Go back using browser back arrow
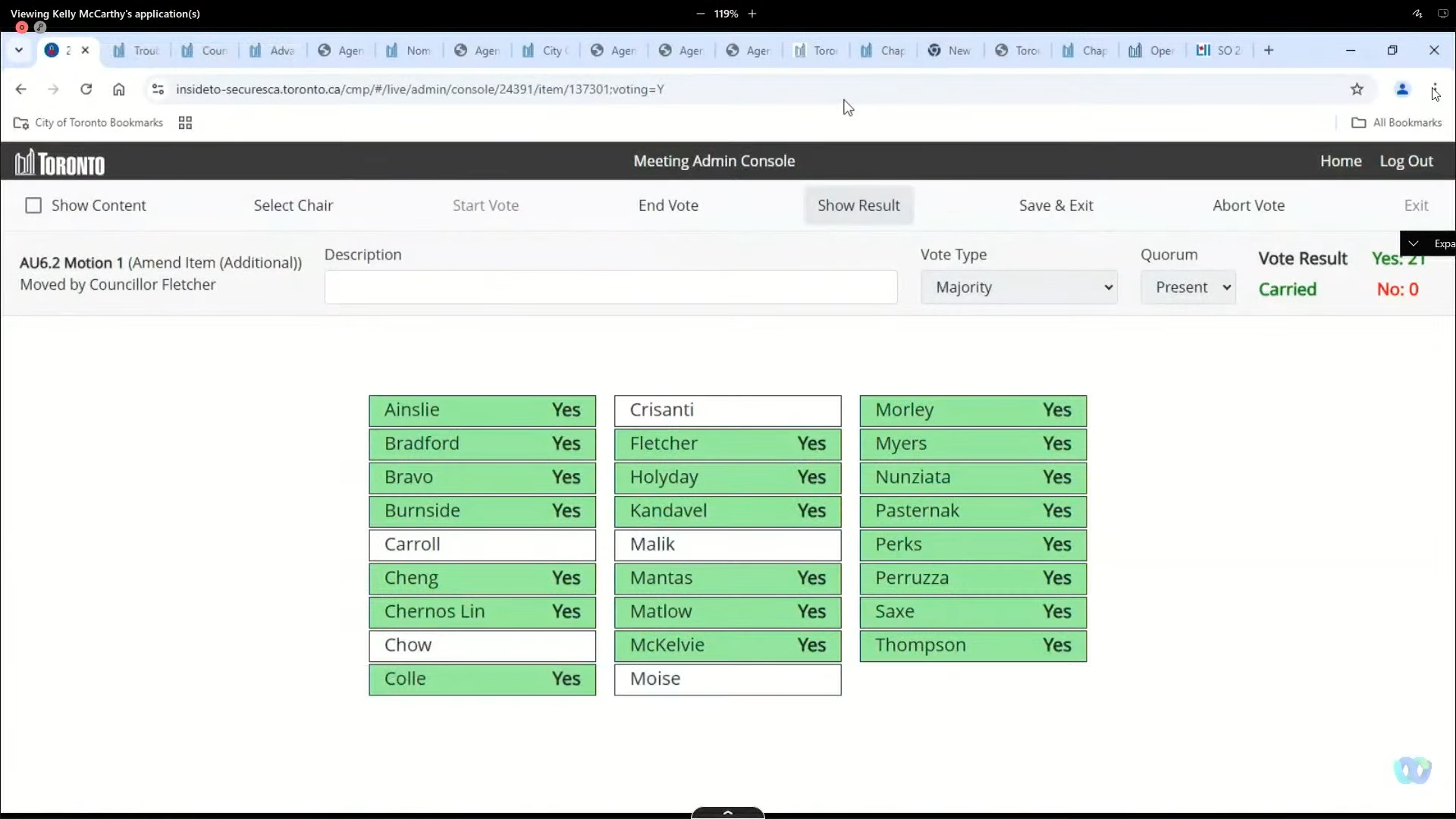The width and height of the screenshot is (1456, 819). tap(20, 89)
